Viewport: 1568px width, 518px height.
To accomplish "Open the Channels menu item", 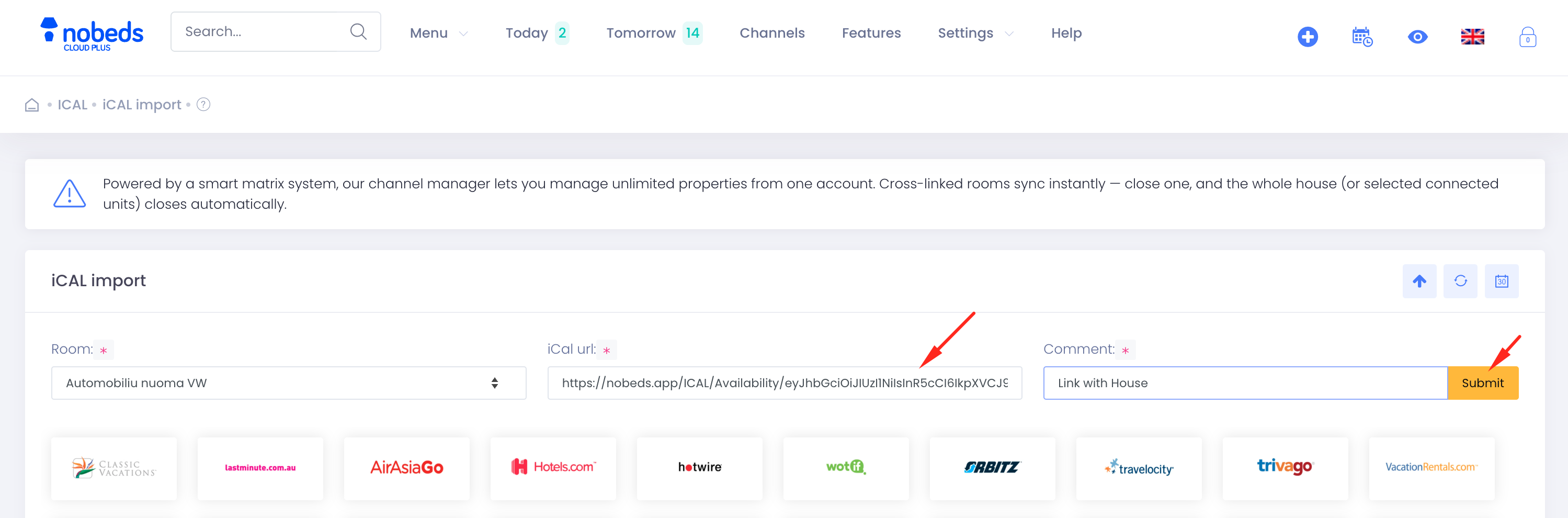I will click(x=772, y=33).
